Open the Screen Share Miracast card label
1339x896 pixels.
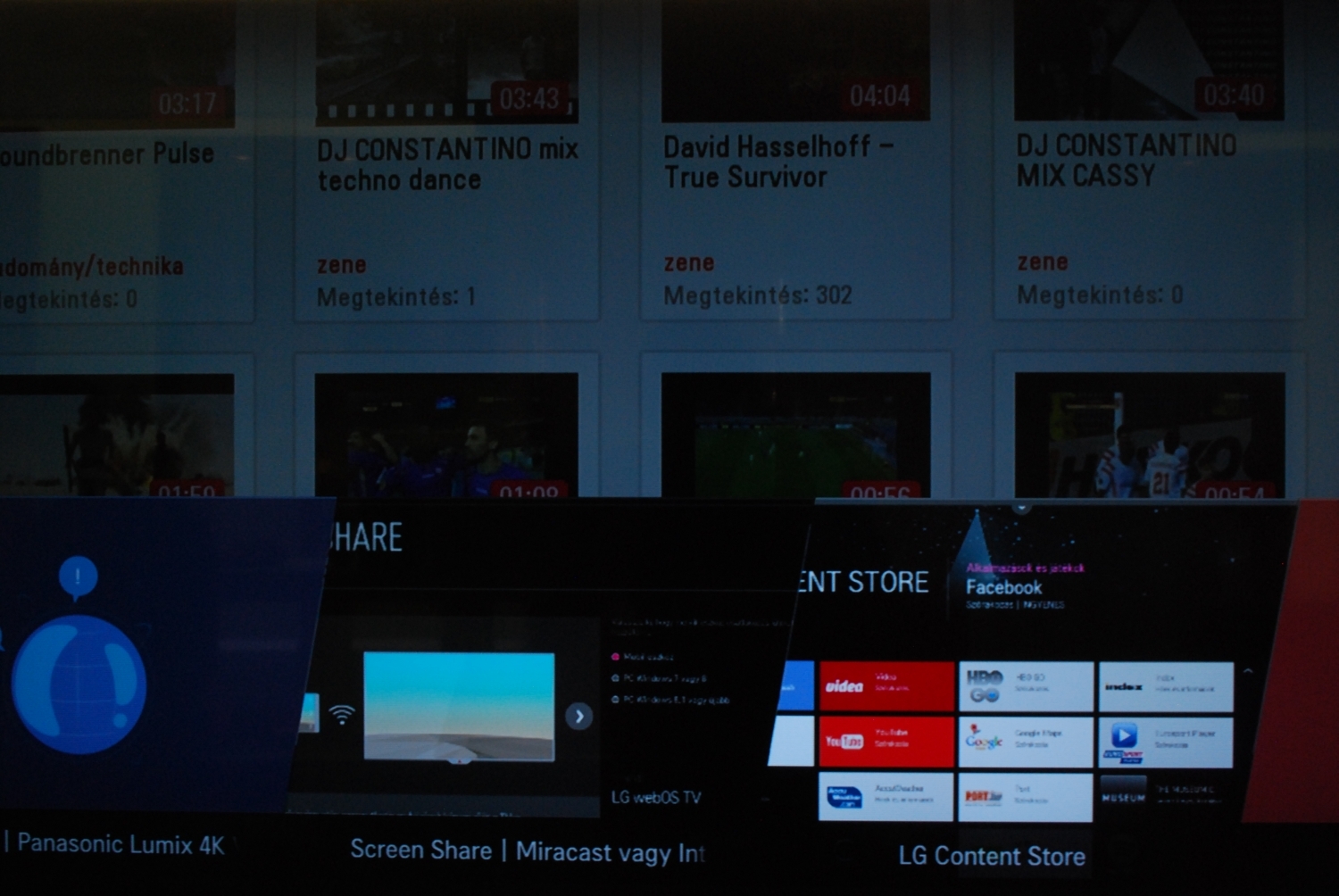[x=528, y=851]
